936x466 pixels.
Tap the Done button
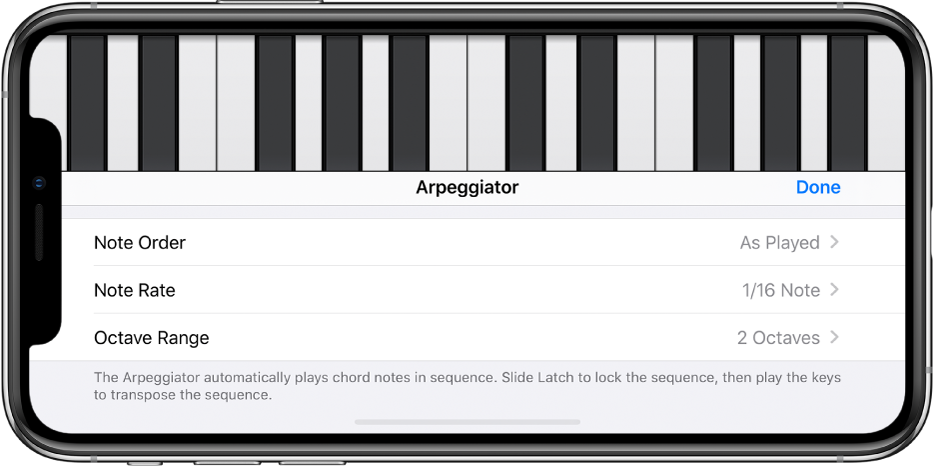pos(817,187)
